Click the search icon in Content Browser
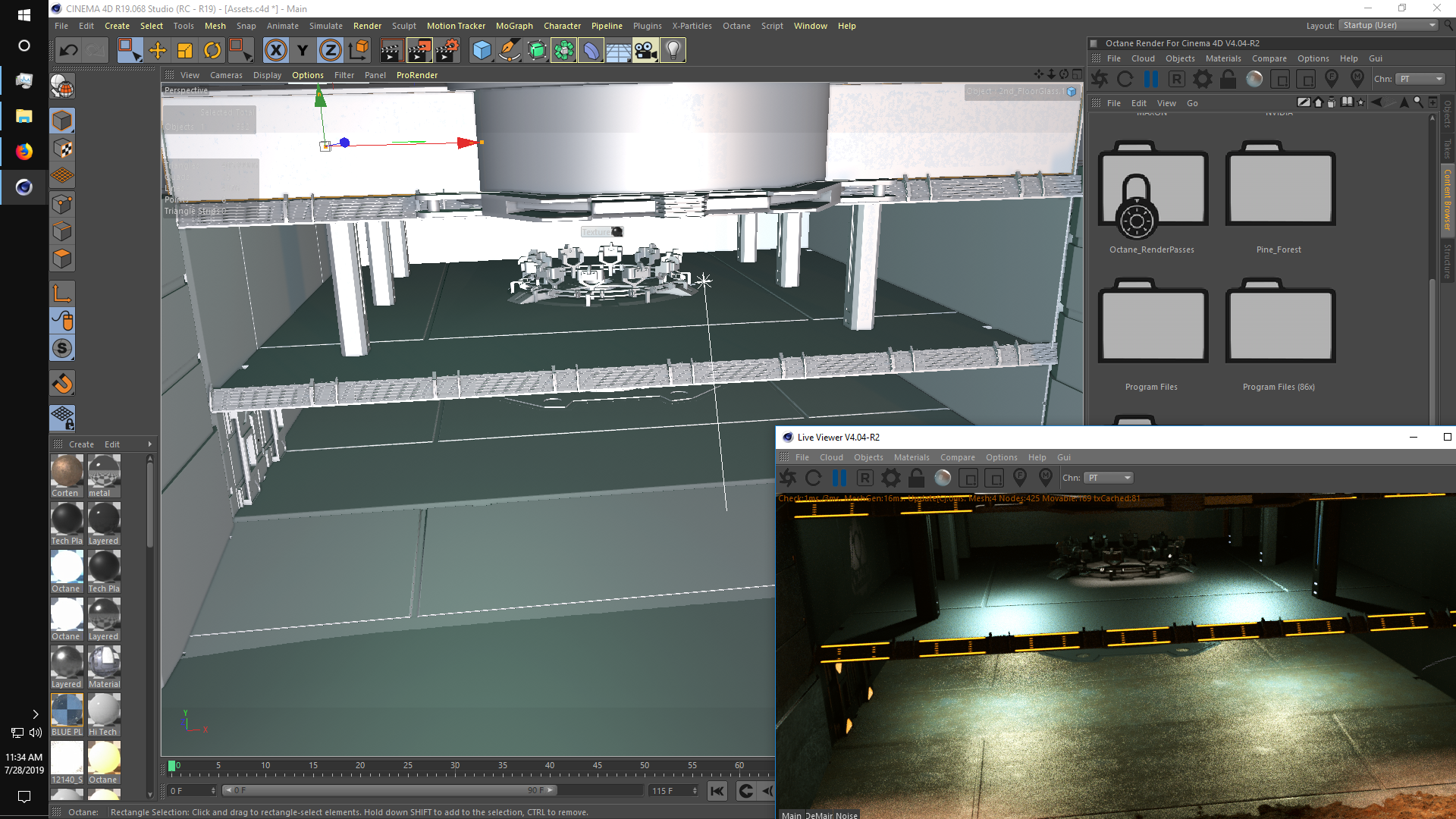The image size is (1456, 819). tap(1417, 102)
